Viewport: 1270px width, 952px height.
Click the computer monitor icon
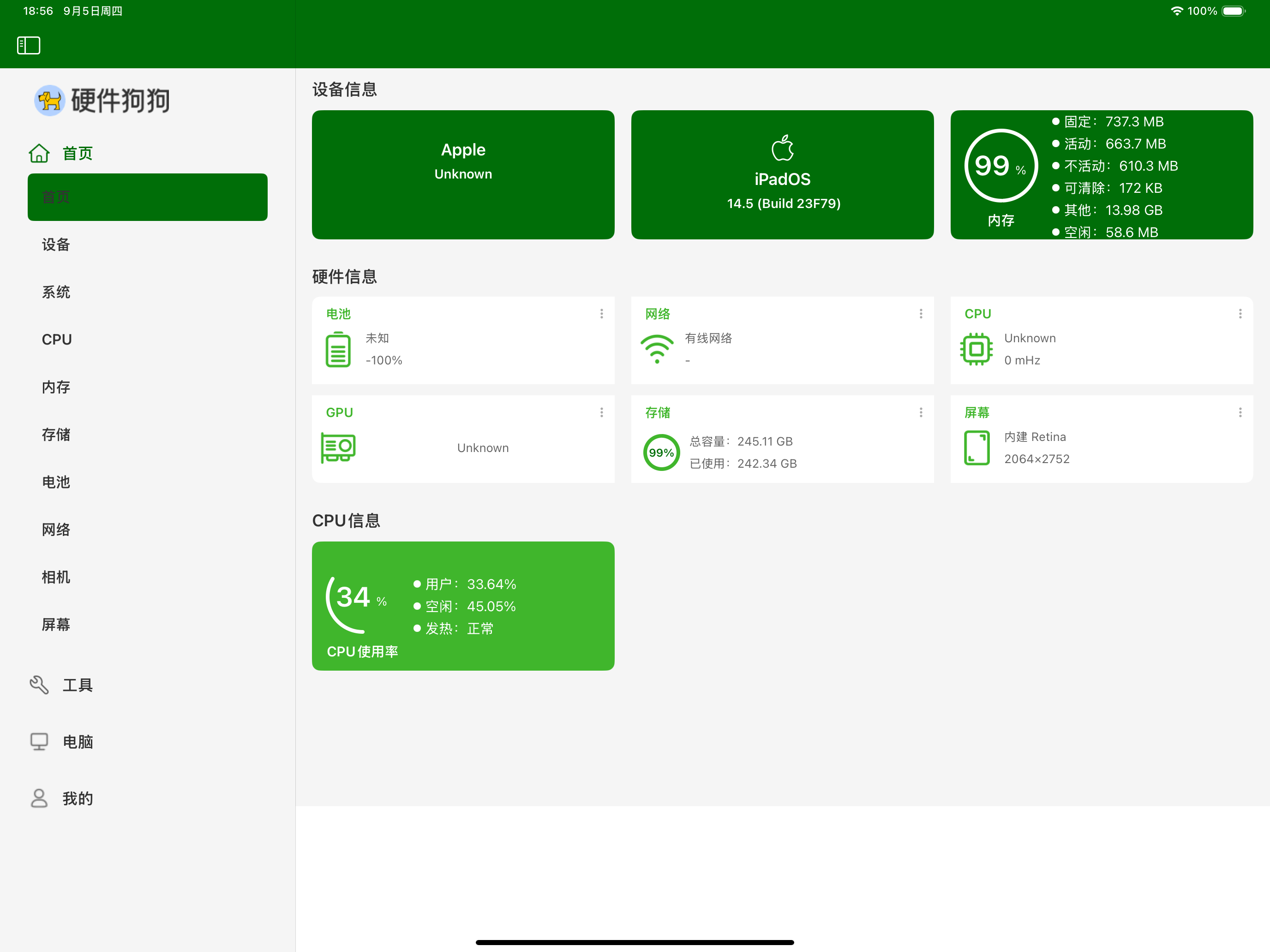(39, 741)
